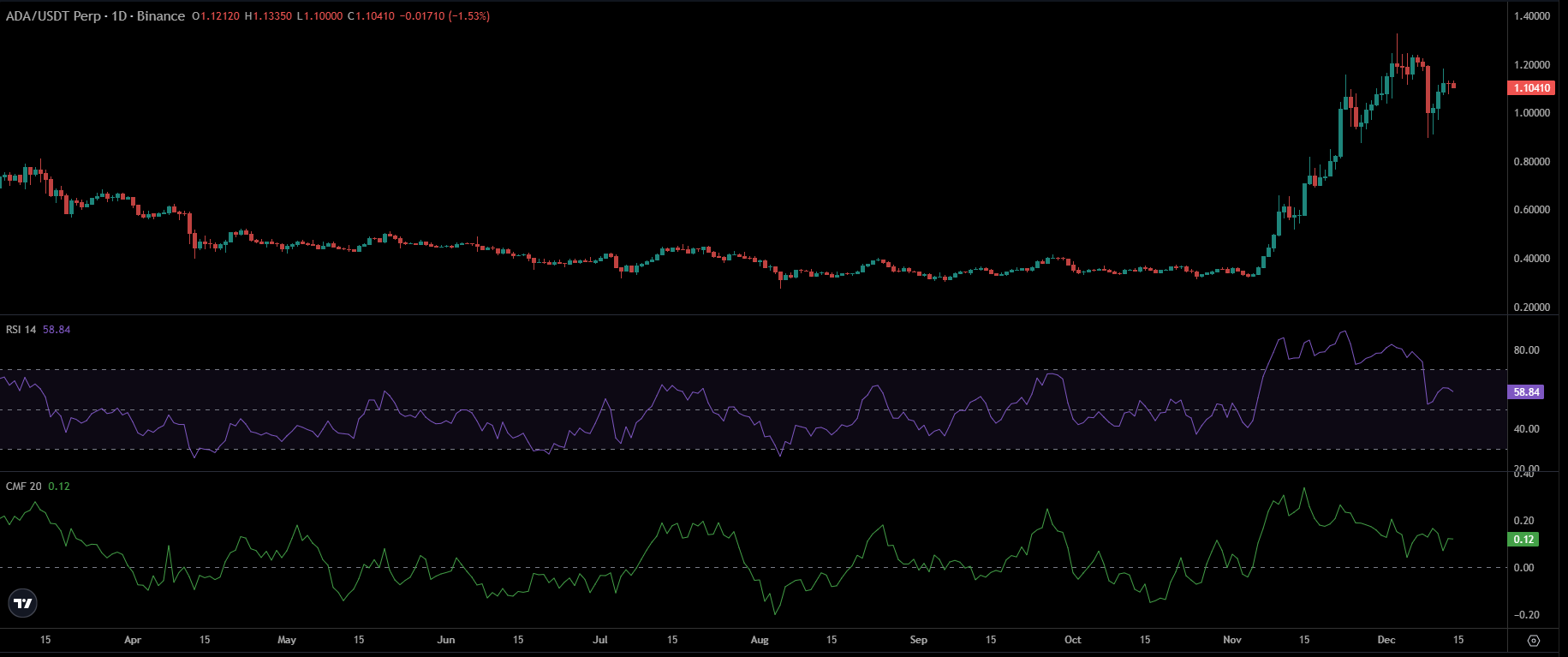Click the Oct label on time axis
The image size is (1568, 657).
point(1073,640)
